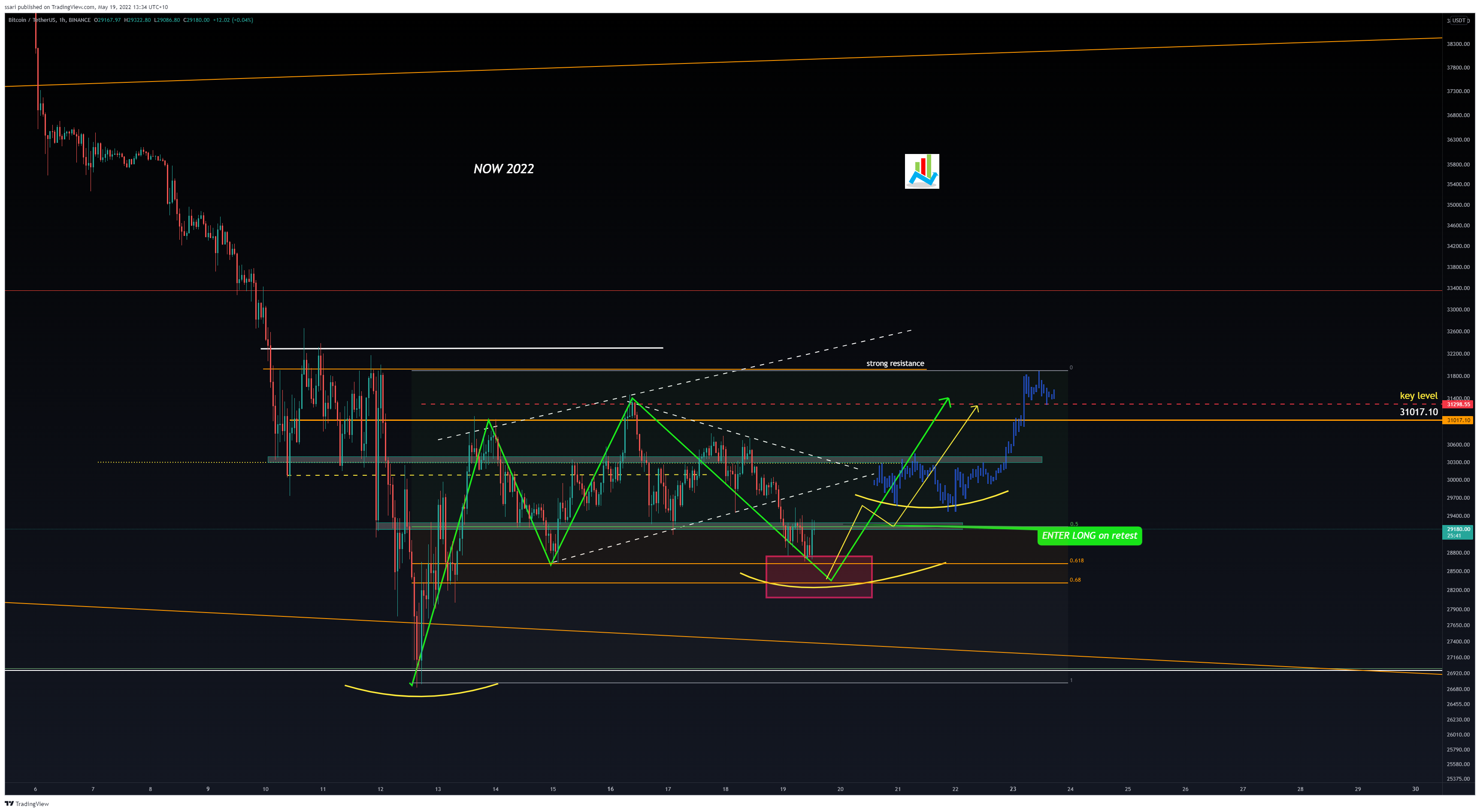Image resolution: width=1480 pixels, height=812 pixels.
Task: Click the green 'ENTER LONG on retest' label
Action: pos(1090,536)
